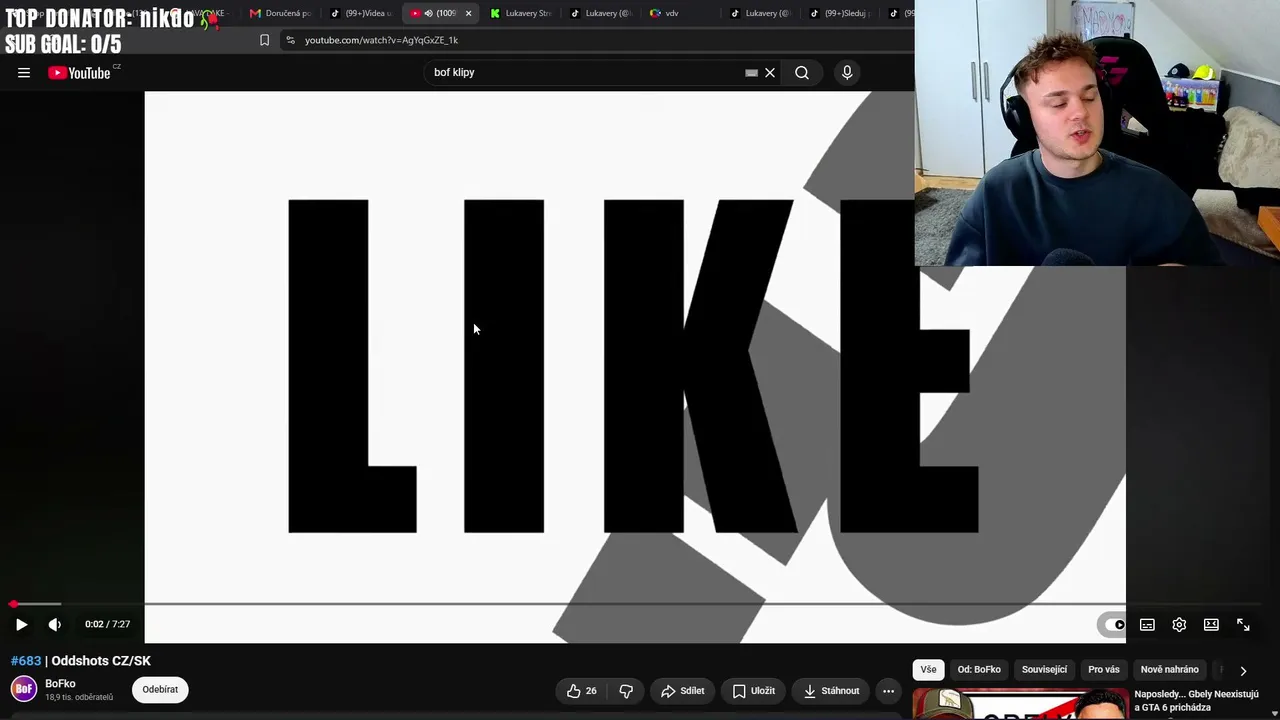Select the 'Nově nahráno' filter chip
This screenshot has height=720, width=1280.
tap(1170, 670)
